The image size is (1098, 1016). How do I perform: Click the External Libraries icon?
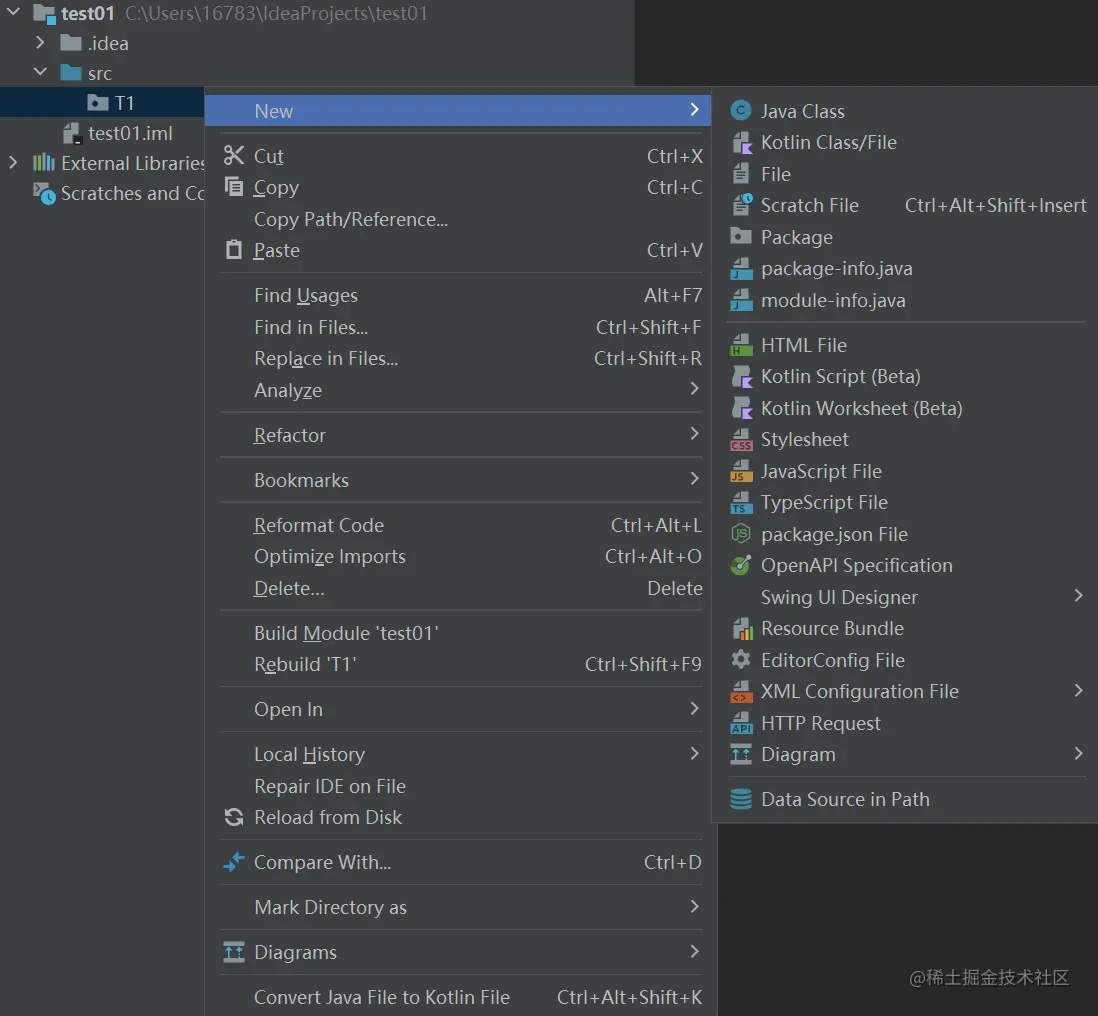[43, 162]
